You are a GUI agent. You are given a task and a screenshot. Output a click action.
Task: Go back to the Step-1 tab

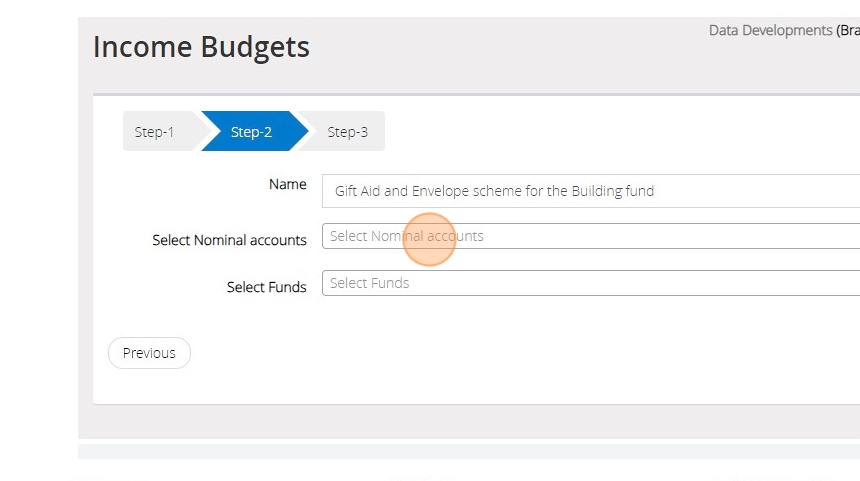point(155,132)
